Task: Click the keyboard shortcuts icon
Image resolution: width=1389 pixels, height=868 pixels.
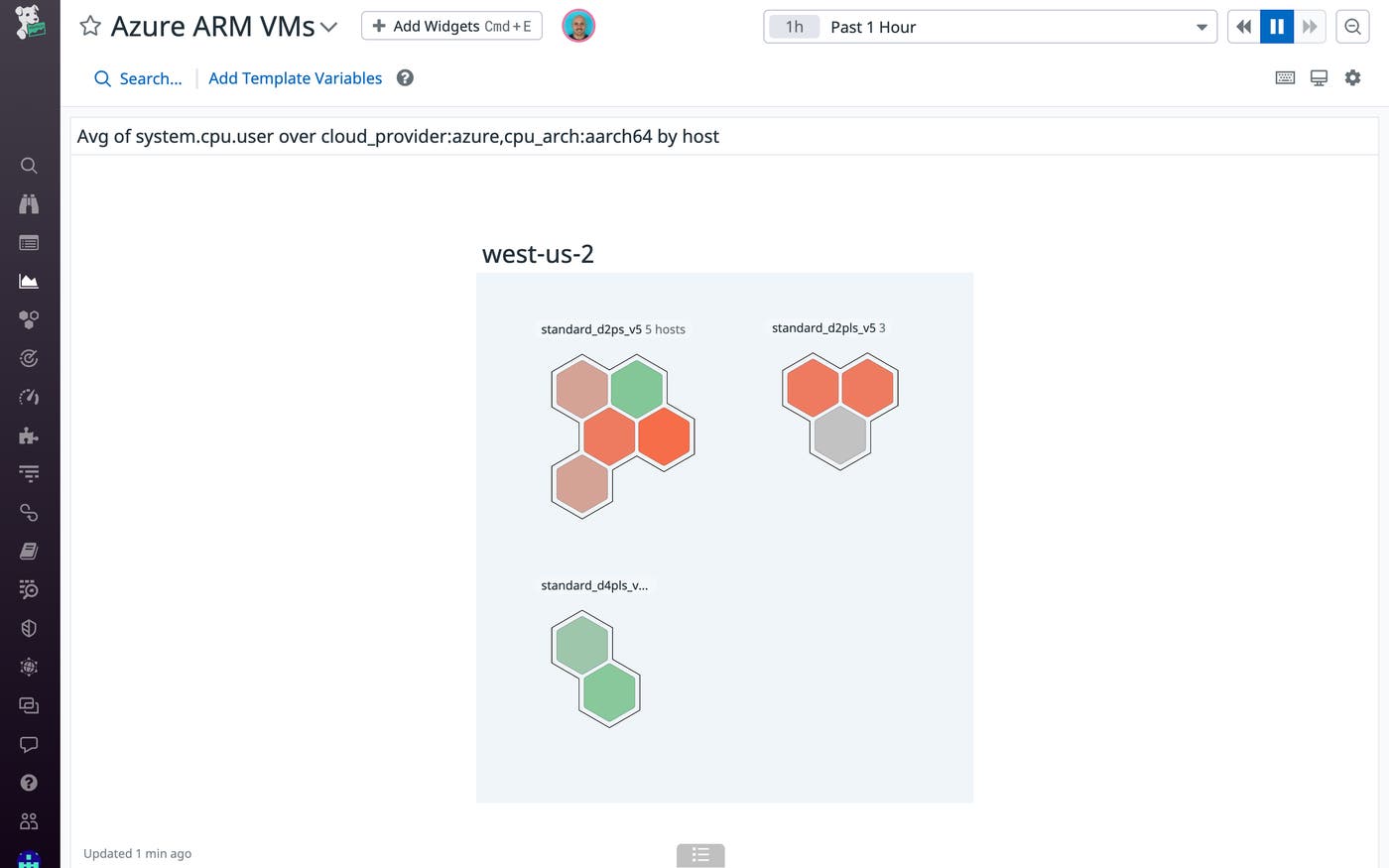Action: point(1284,77)
